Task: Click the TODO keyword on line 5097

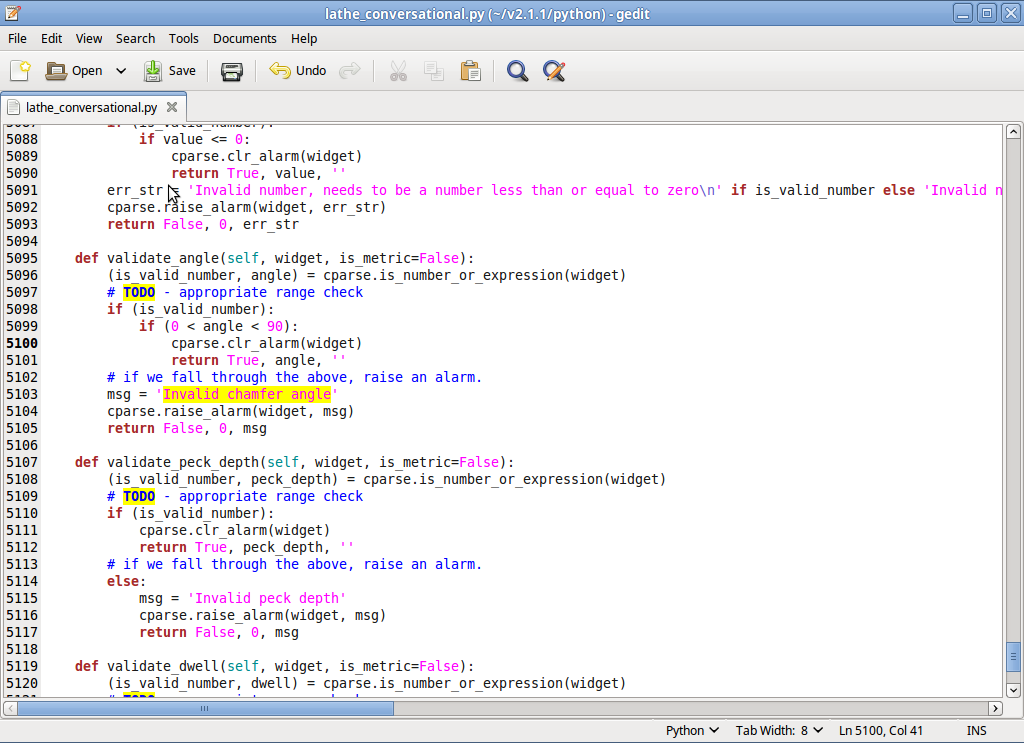Action: 139,292
